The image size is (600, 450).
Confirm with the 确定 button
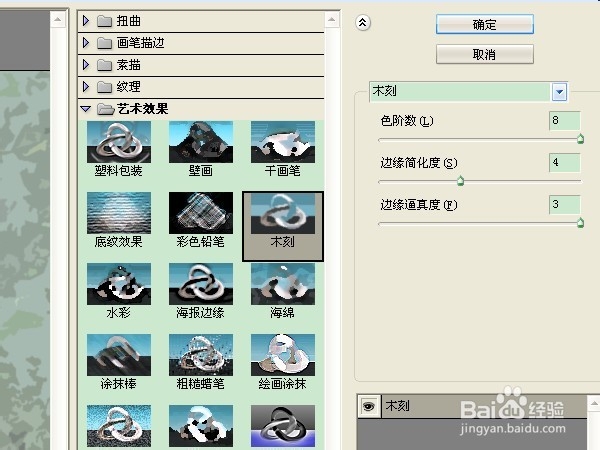[484, 24]
